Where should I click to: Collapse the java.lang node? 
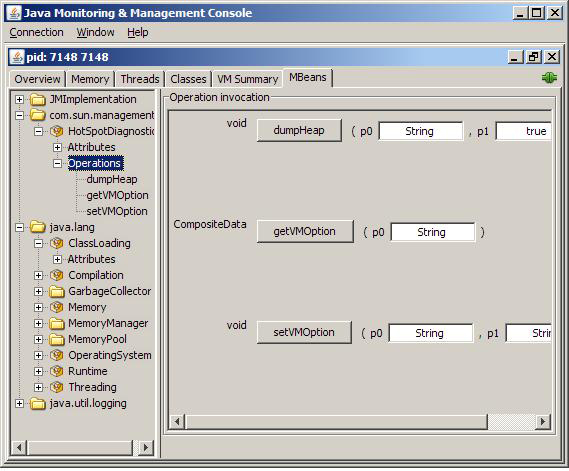pyautogui.click(x=20, y=228)
